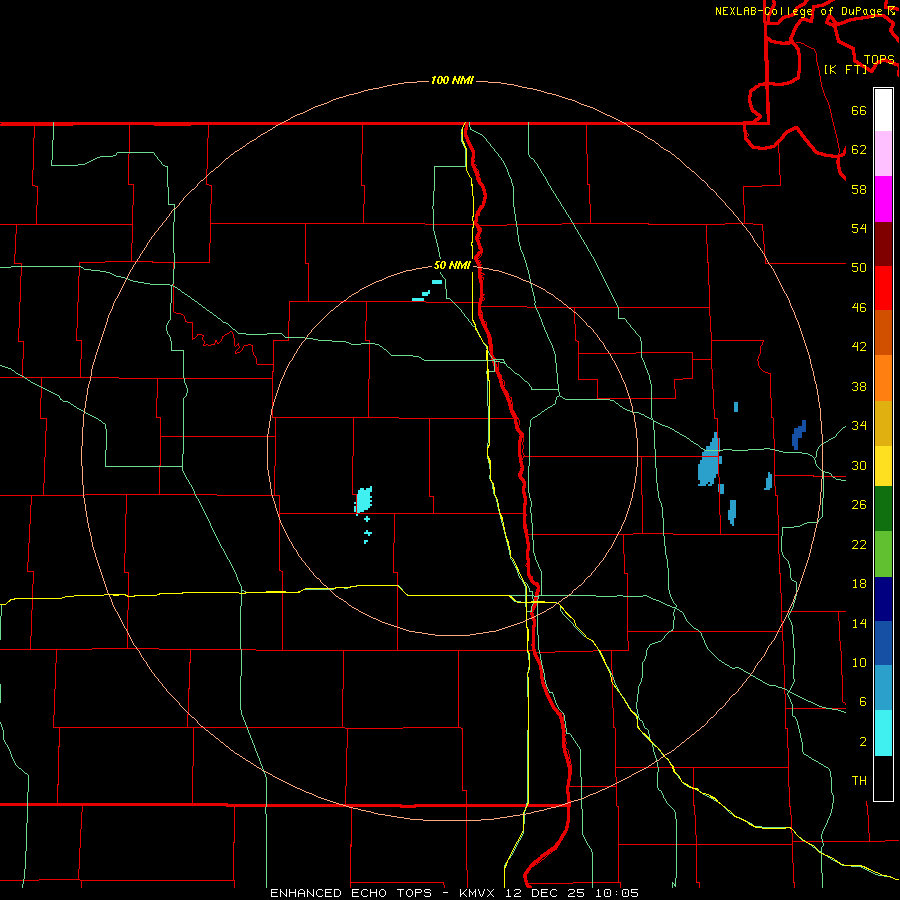Choose the dark green scale swatch
Screen dimensions: 900x900
pyautogui.click(x=883, y=508)
